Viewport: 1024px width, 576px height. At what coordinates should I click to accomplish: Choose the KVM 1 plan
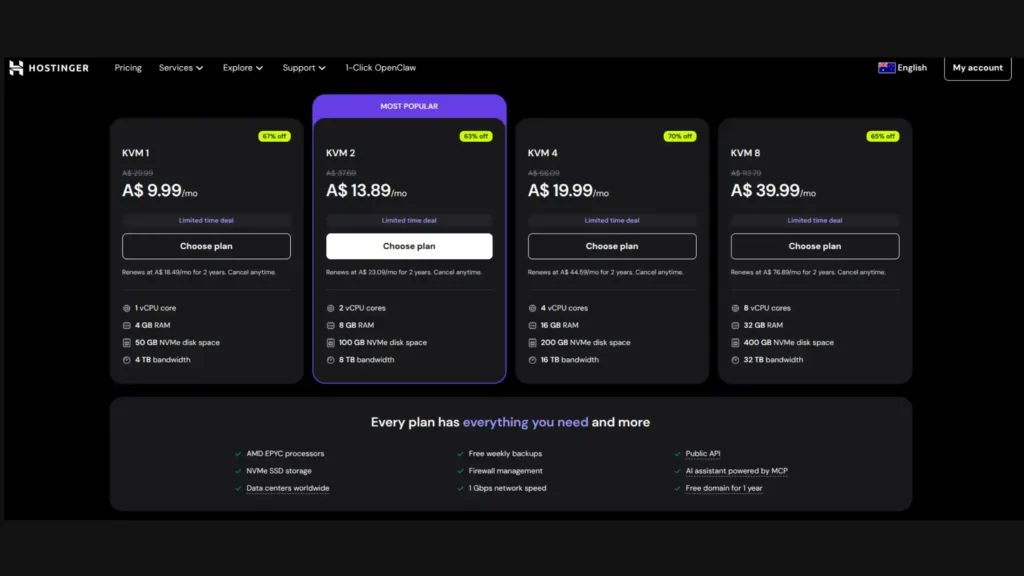pyautogui.click(x=206, y=246)
